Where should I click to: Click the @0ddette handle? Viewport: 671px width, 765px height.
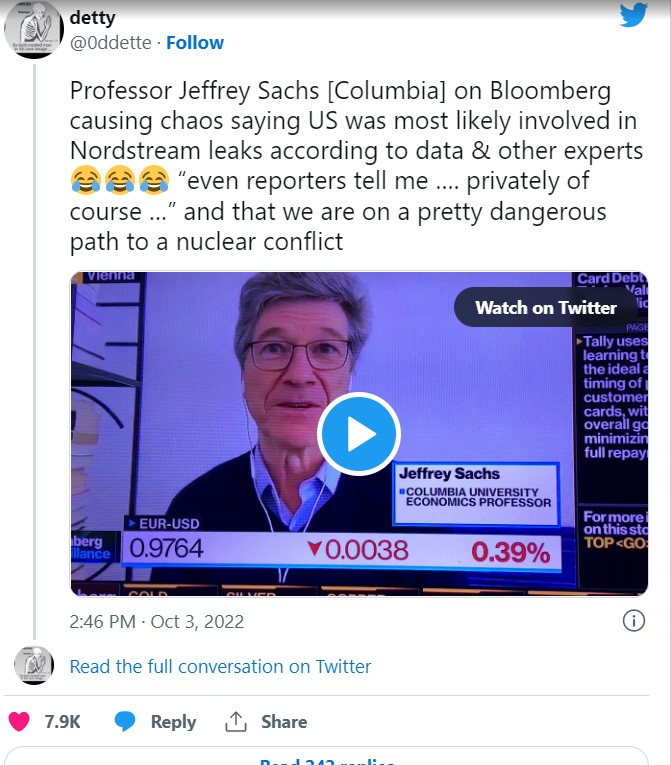(x=110, y=42)
